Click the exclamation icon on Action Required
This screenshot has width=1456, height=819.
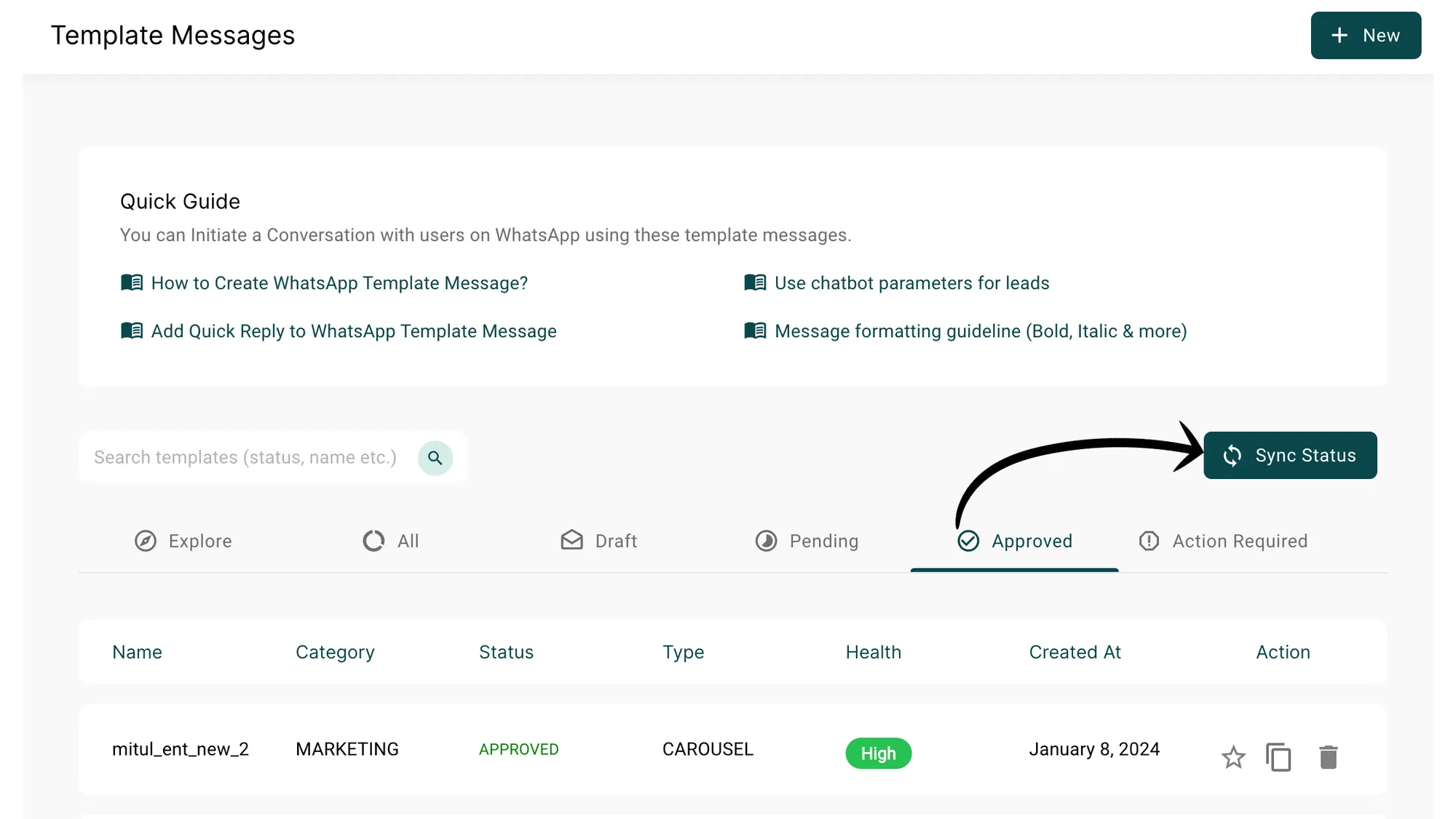pyautogui.click(x=1149, y=541)
